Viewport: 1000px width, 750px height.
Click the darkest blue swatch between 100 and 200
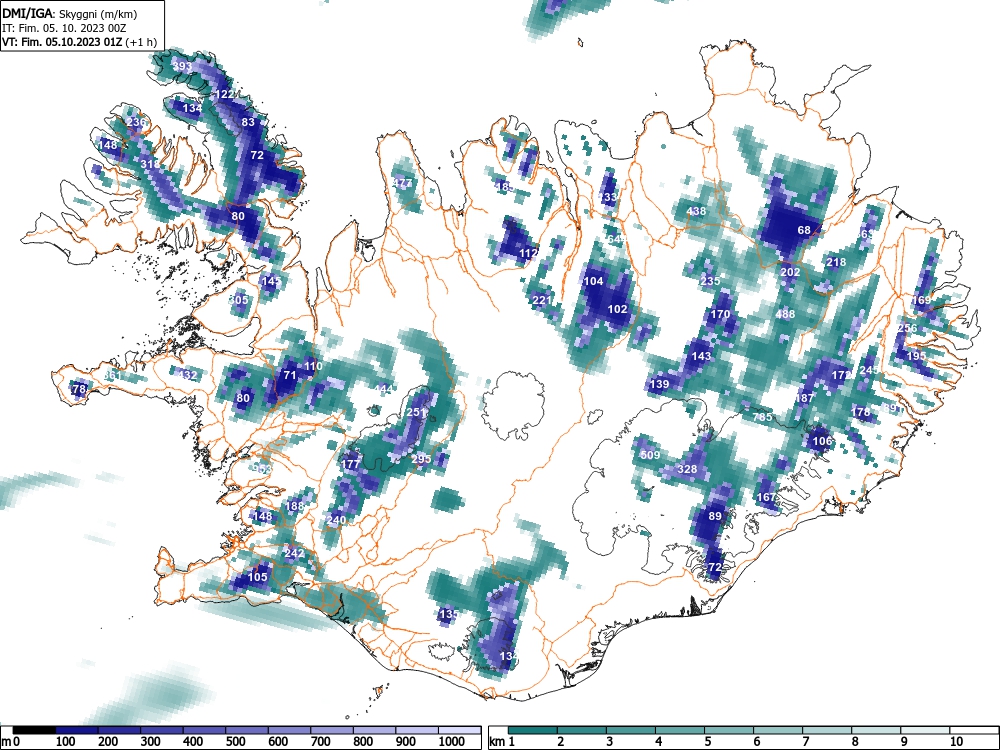pos(77,730)
